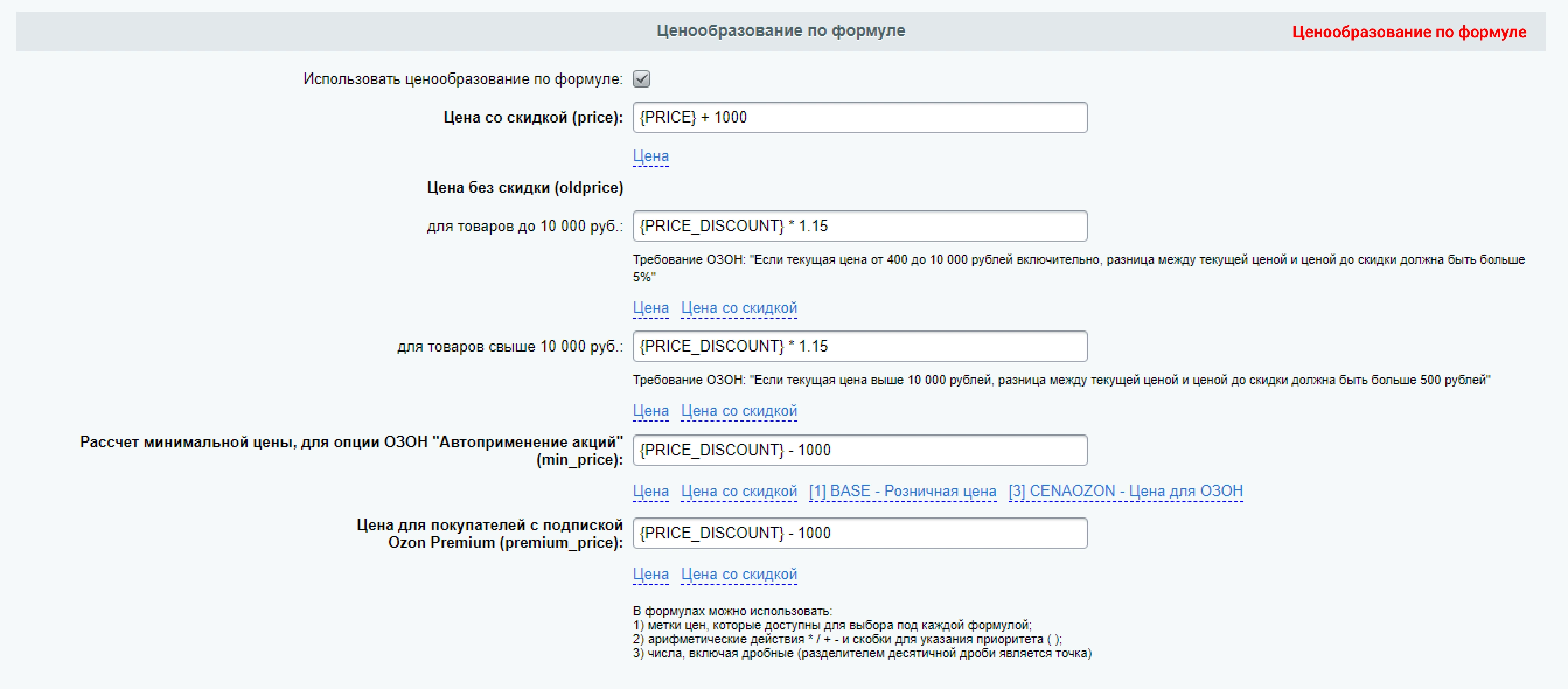
Task: Click the discounted price (price) formula field
Action: pyautogui.click(x=859, y=118)
